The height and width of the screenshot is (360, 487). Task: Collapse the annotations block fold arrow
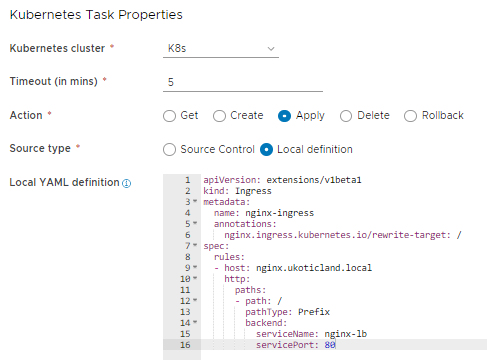click(x=195, y=223)
